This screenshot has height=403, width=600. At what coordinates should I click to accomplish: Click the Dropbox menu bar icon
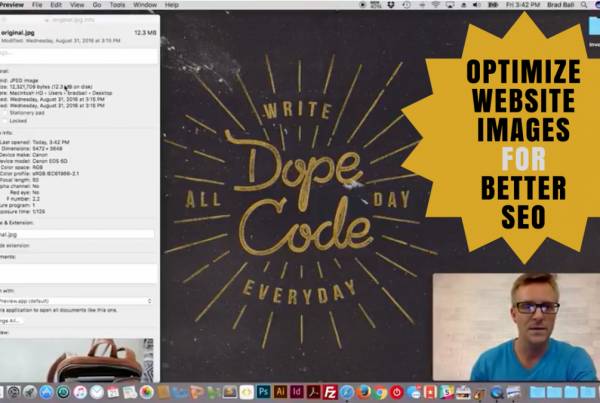[x=391, y=5]
